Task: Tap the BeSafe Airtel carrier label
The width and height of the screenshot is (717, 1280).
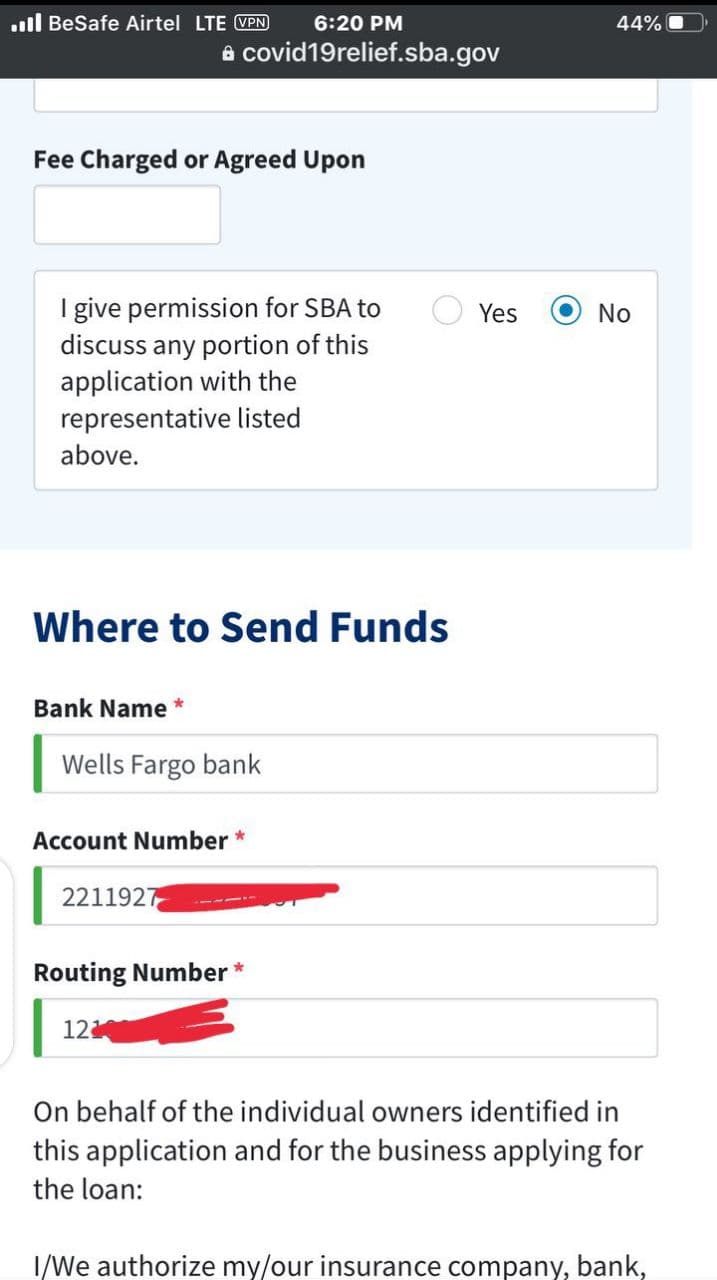Action: [x=114, y=22]
